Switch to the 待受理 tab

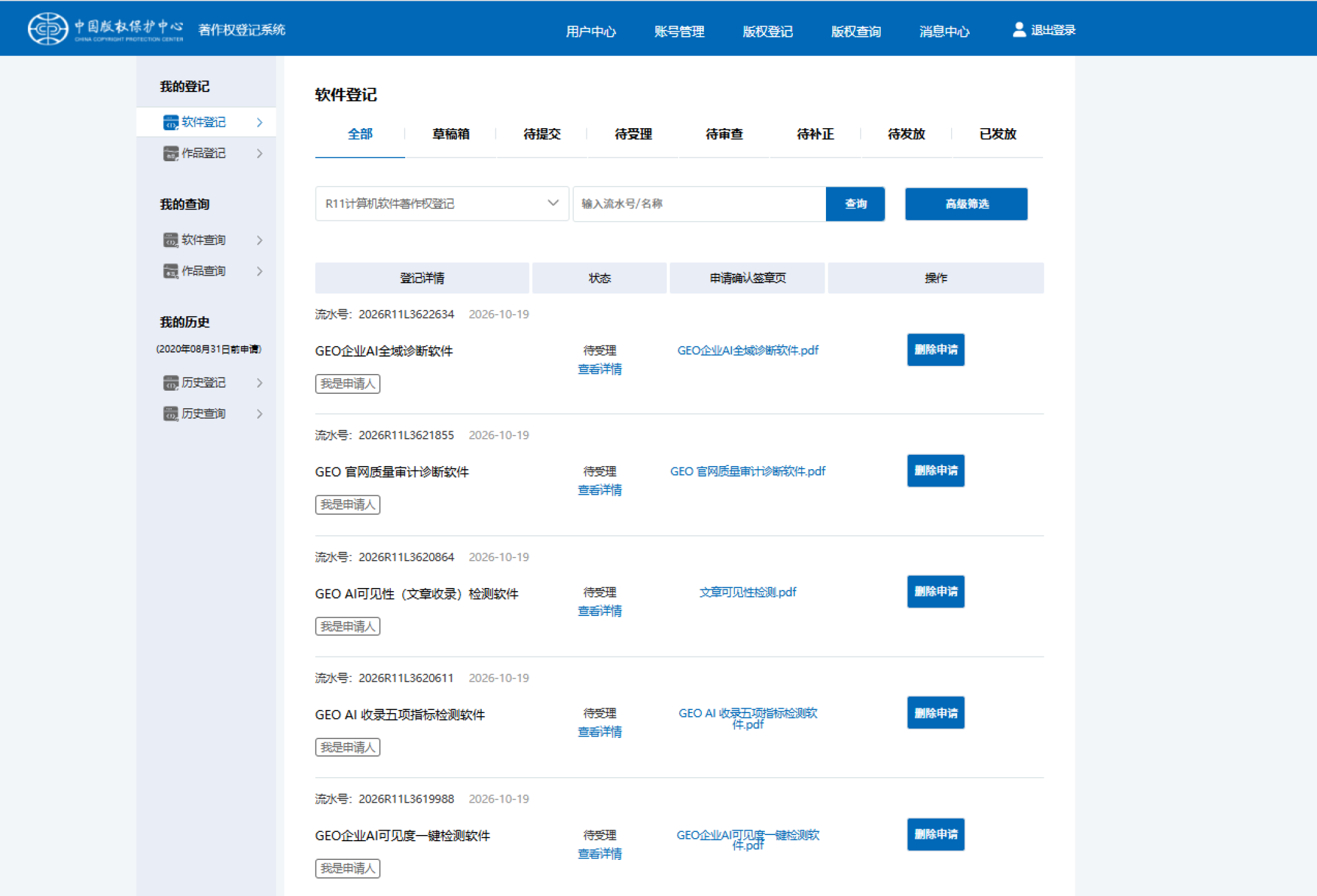pyautogui.click(x=633, y=134)
